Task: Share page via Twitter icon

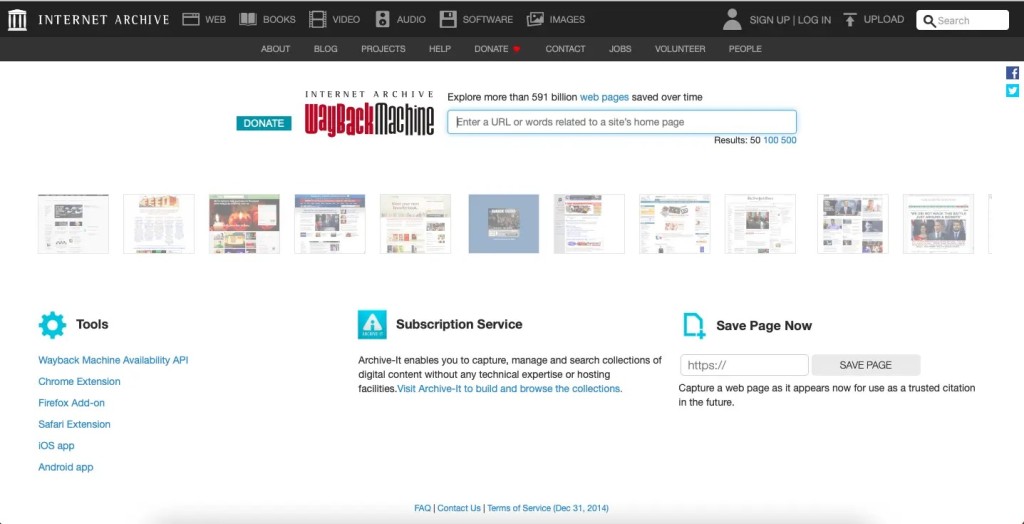Action: point(1012,91)
